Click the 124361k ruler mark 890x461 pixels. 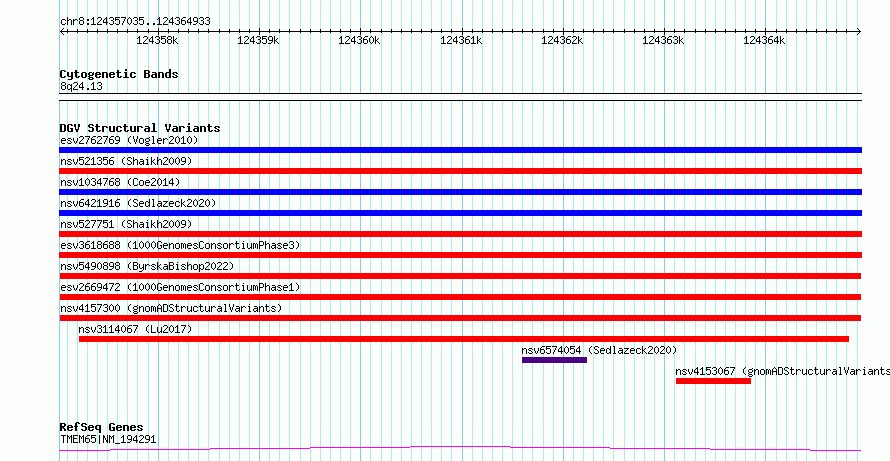click(x=461, y=40)
